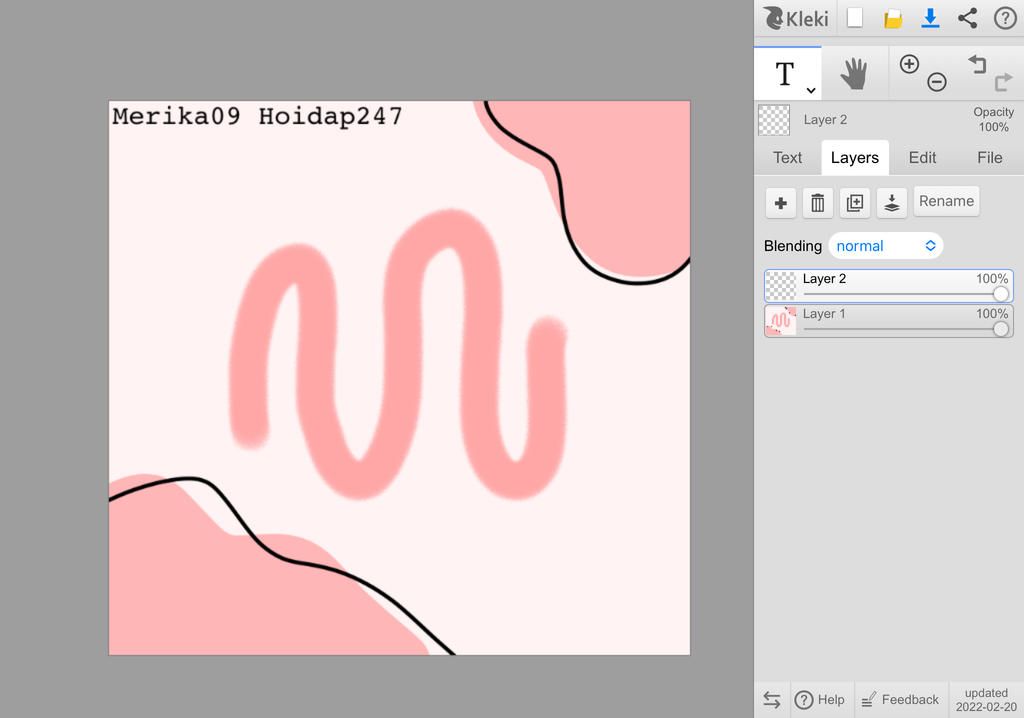This screenshot has height=718, width=1024.
Task: Click the share icon
Action: pyautogui.click(x=967, y=18)
